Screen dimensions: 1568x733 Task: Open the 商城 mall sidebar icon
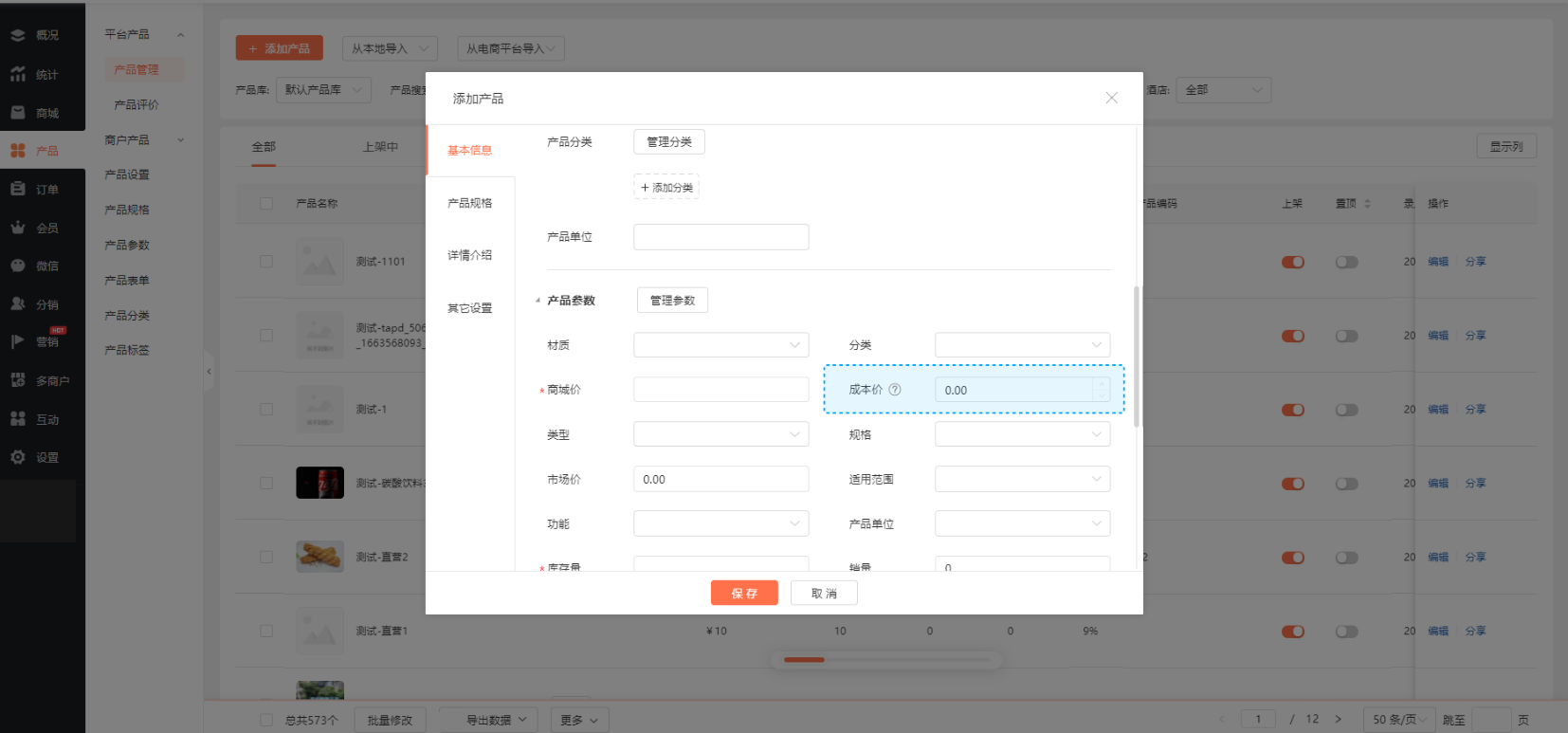(18, 113)
